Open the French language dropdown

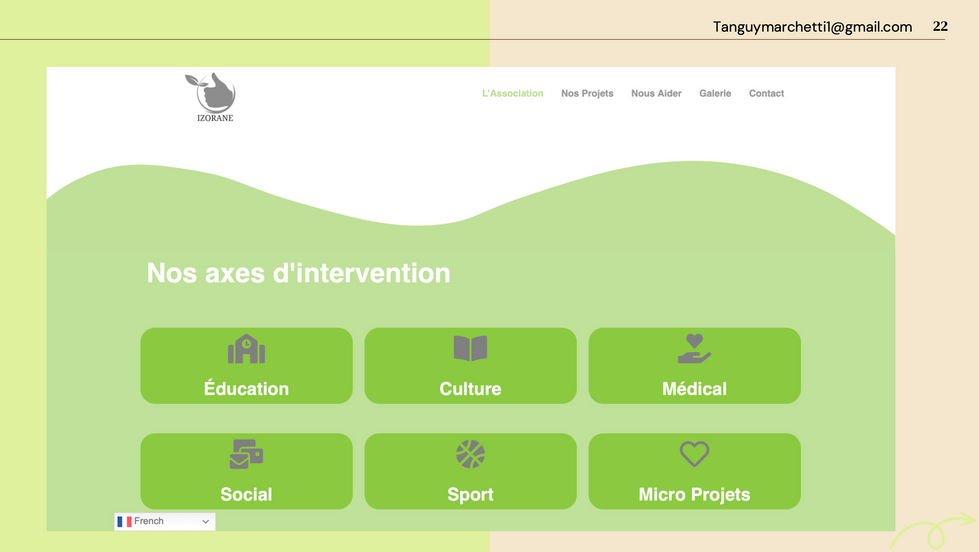[165, 521]
